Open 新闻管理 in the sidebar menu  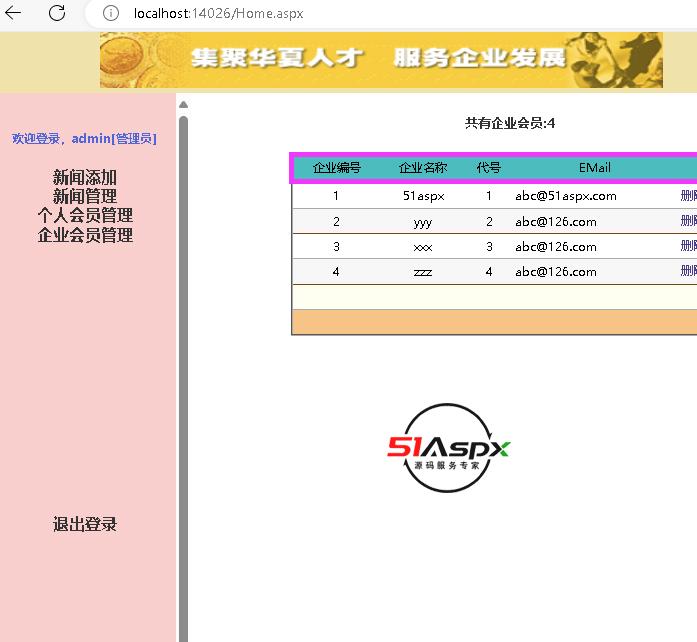pos(85,196)
